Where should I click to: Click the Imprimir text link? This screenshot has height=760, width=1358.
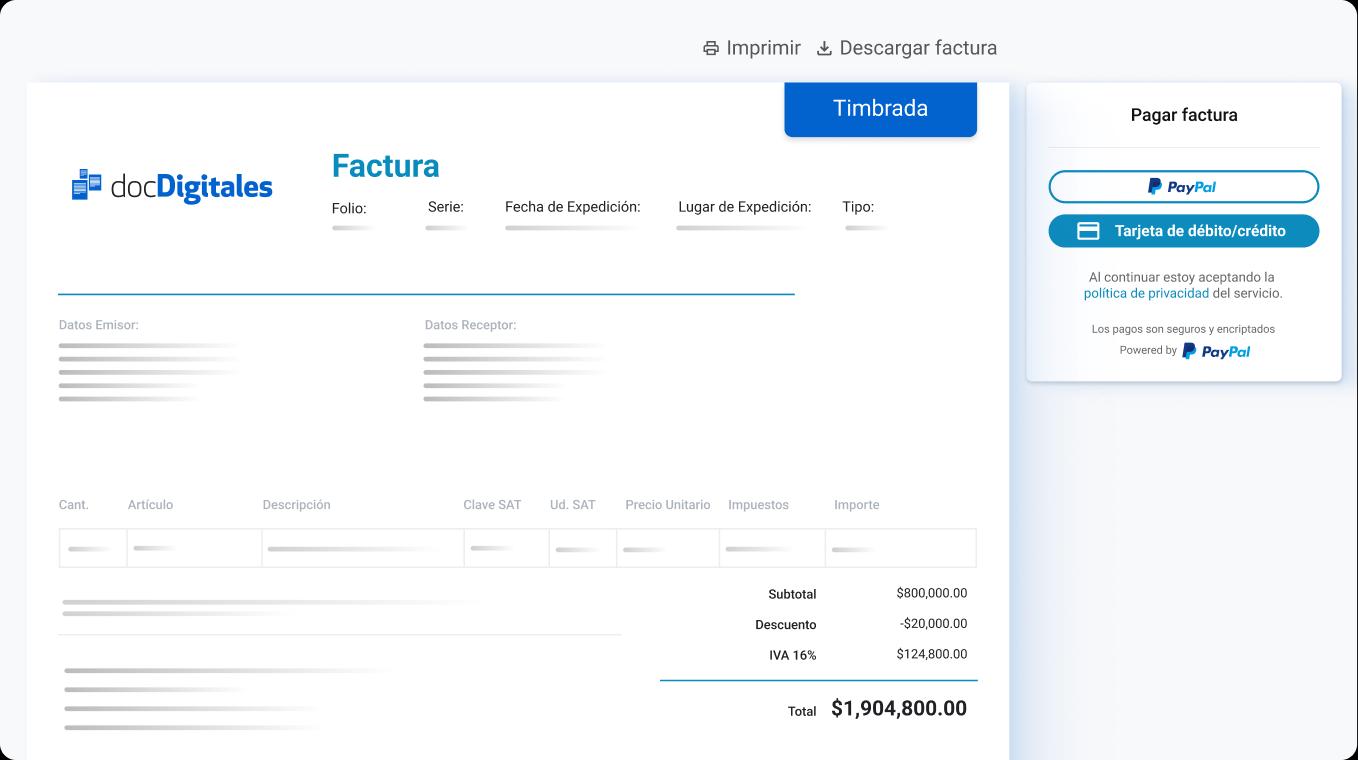coord(763,48)
